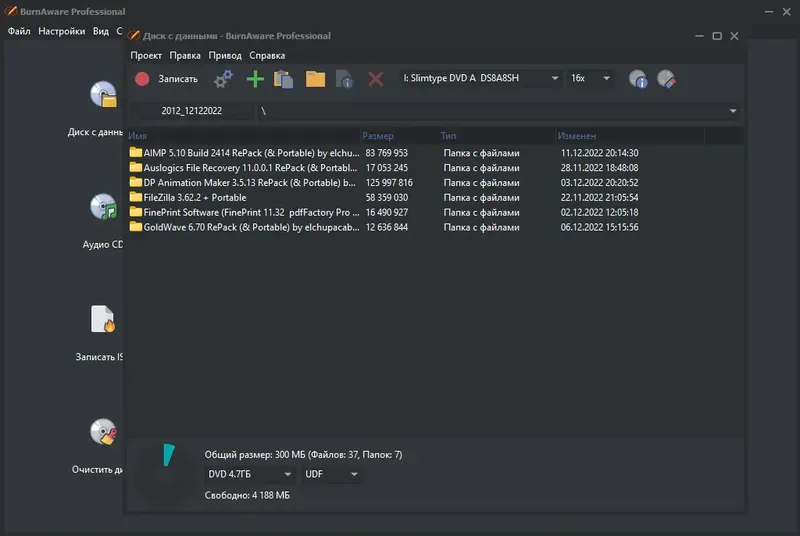Open the disc information icon

click(638, 79)
